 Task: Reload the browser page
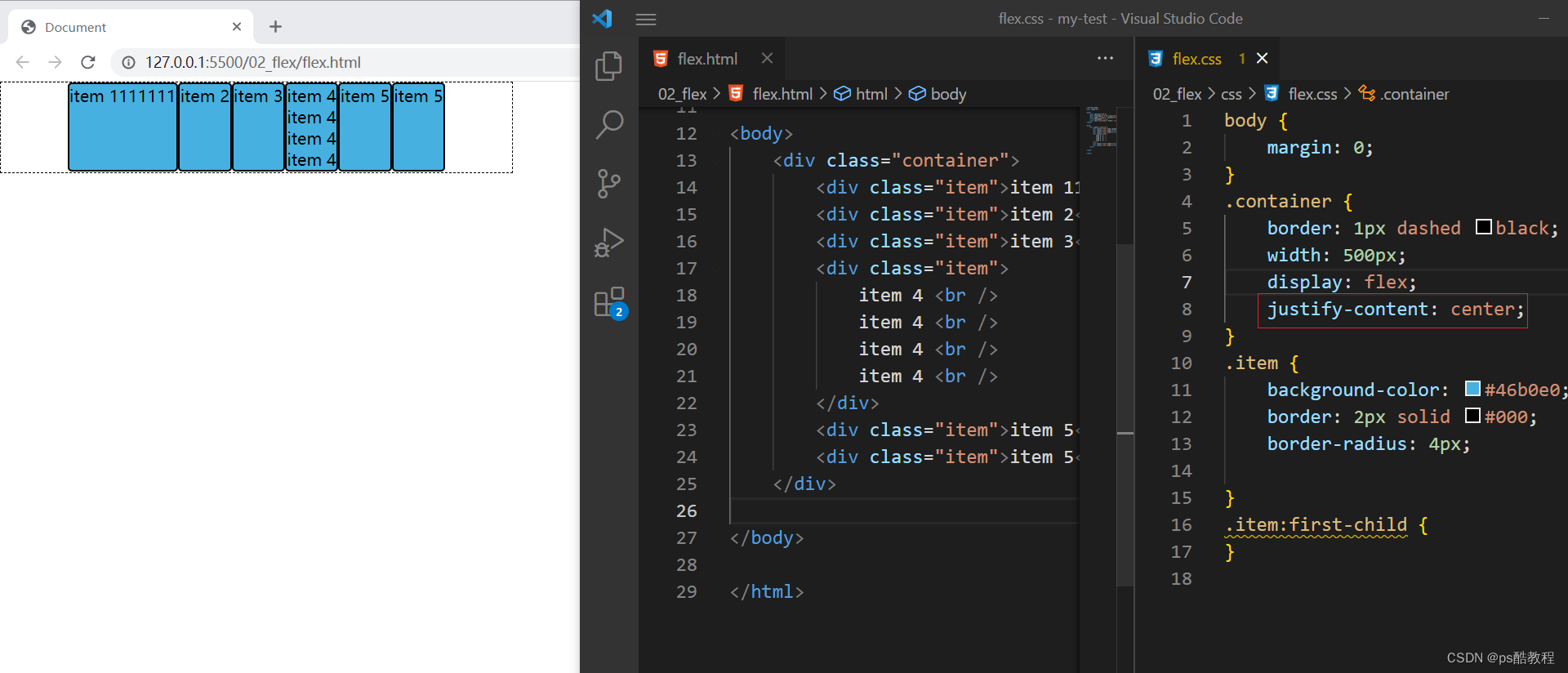(x=88, y=62)
